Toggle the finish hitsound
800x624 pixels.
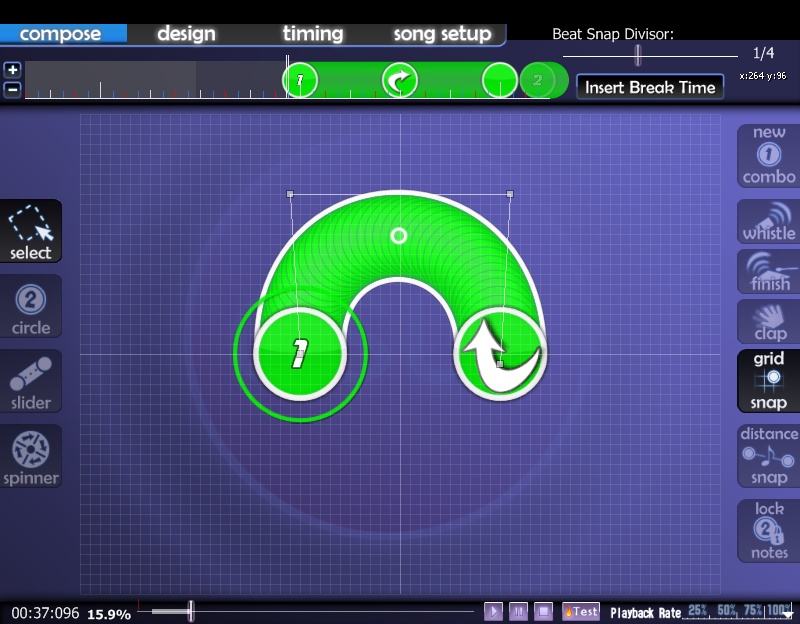click(x=769, y=271)
